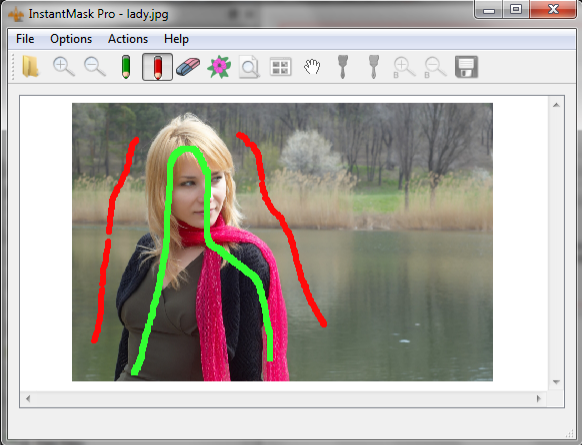Click the page magnifier preview icon
Image resolution: width=583 pixels, height=445 pixels.
click(249, 67)
